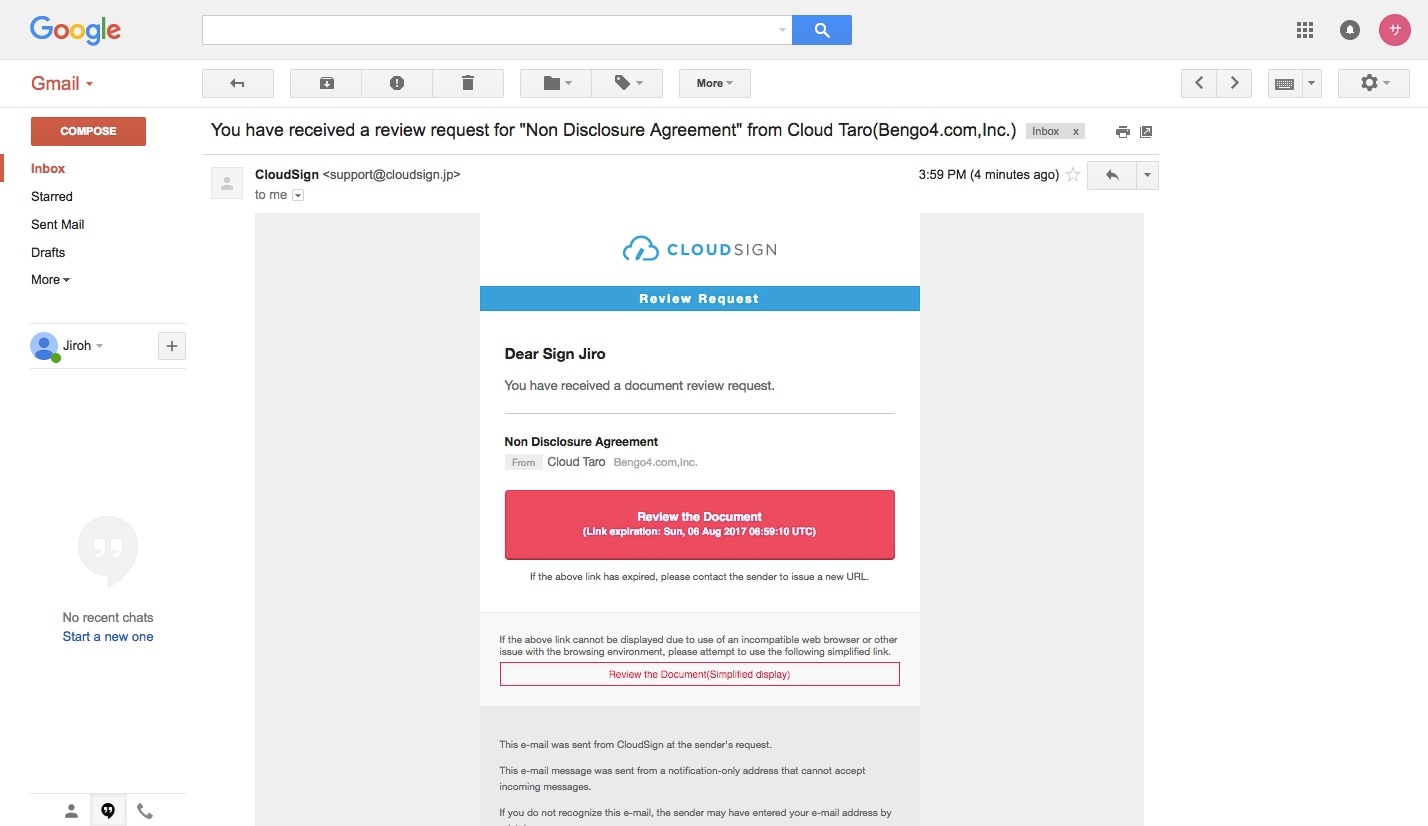Image resolution: width=1428 pixels, height=826 pixels.
Task: Go to the older conversation arrow
Action: (x=1235, y=83)
